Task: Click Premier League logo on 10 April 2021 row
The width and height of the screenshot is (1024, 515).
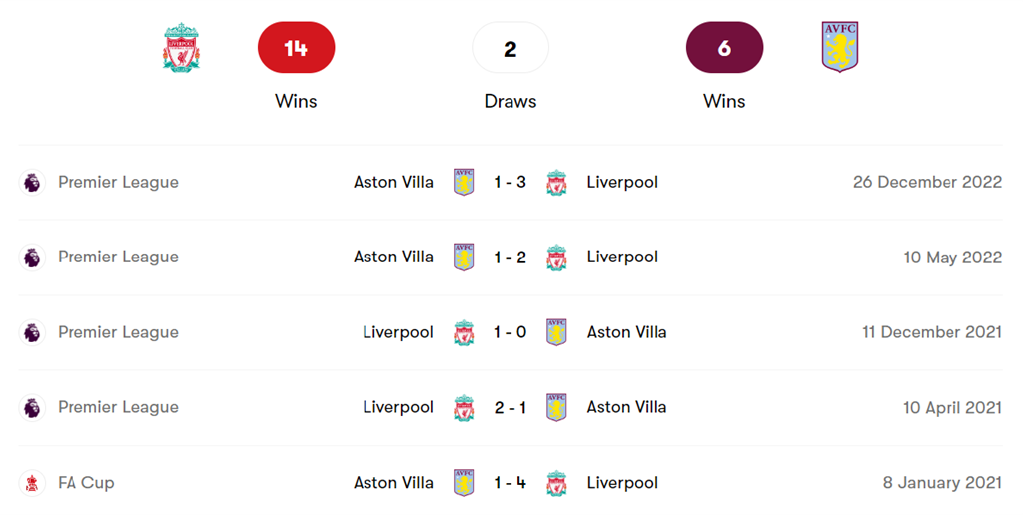Action: (x=32, y=407)
